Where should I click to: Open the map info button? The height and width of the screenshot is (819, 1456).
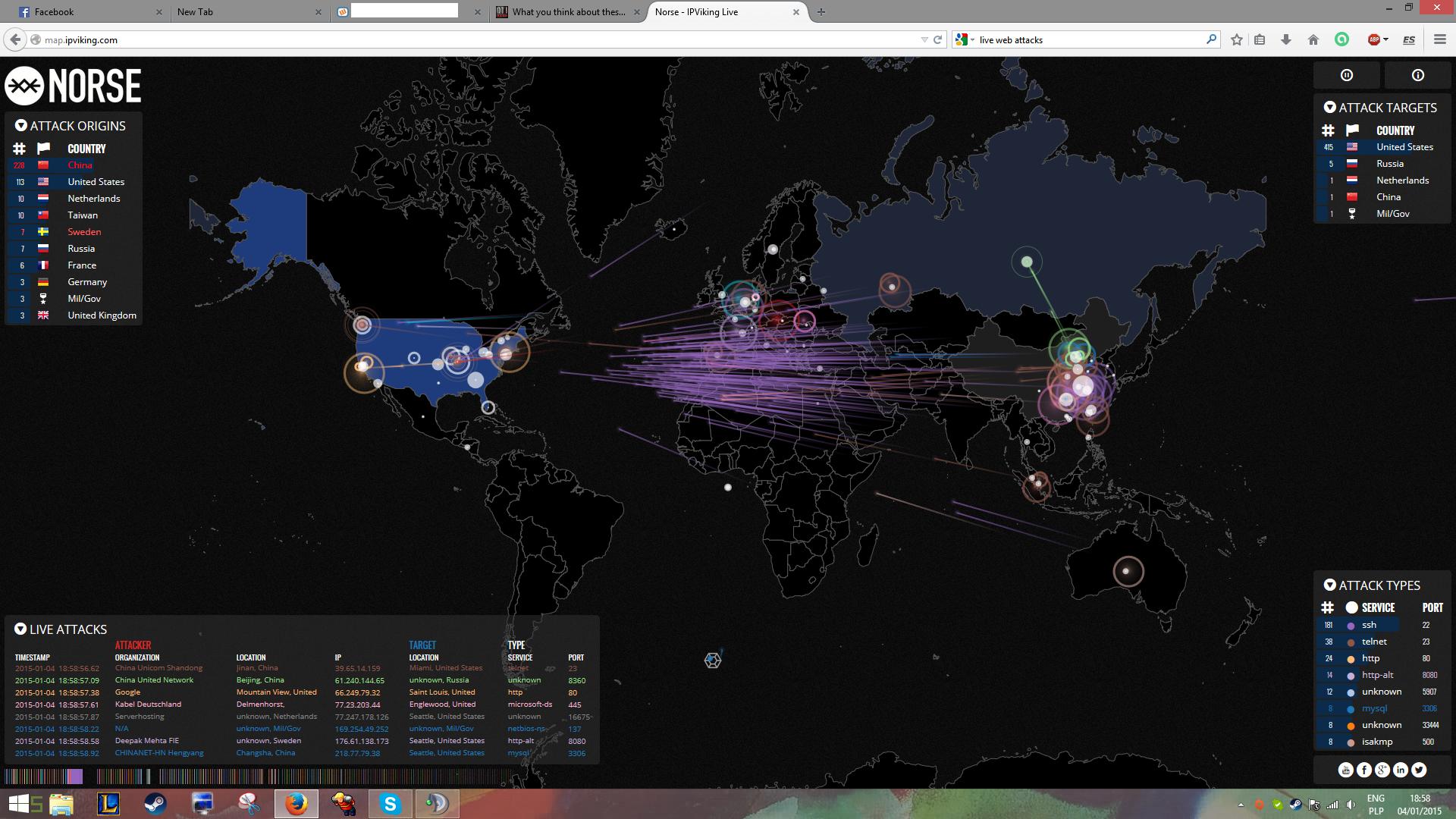pos(1417,75)
